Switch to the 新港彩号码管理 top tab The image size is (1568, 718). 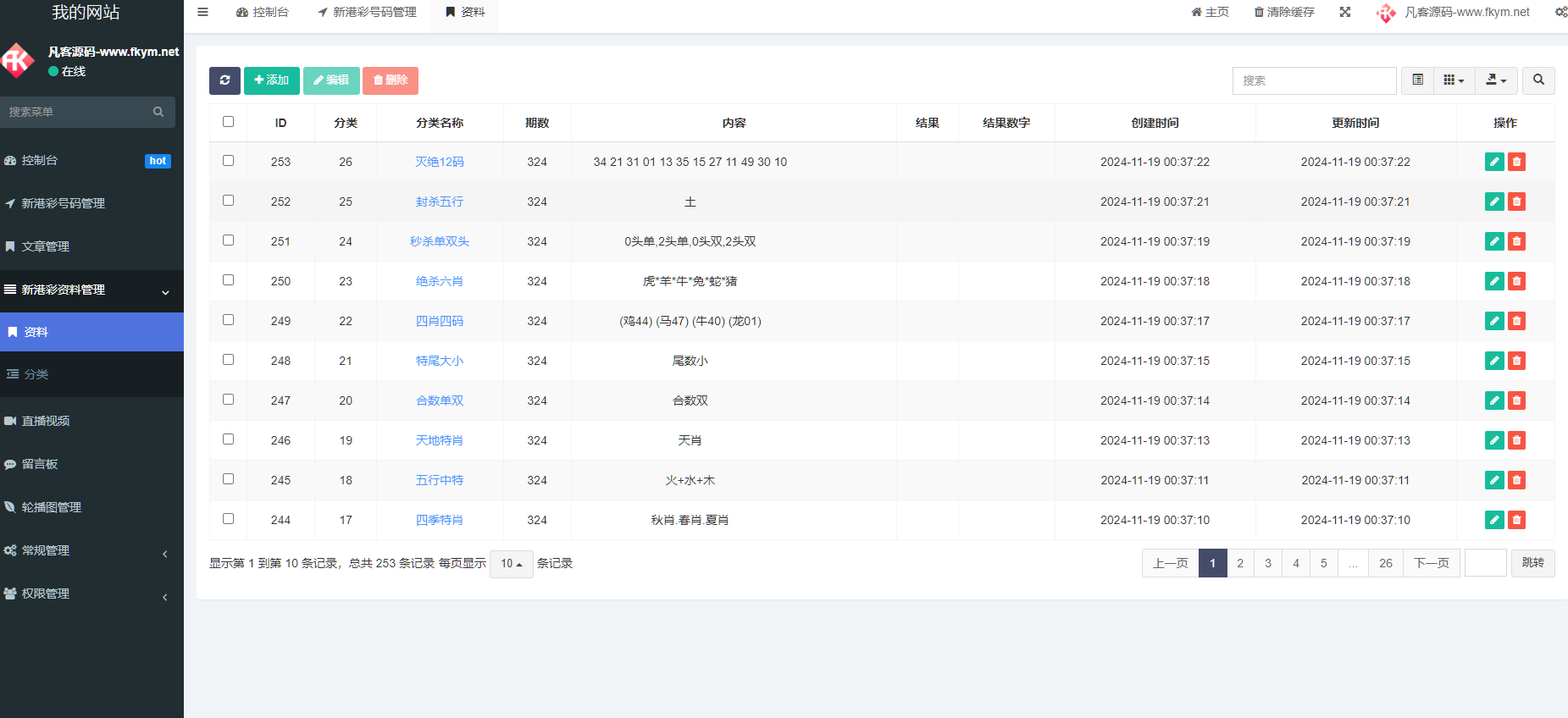point(367,12)
